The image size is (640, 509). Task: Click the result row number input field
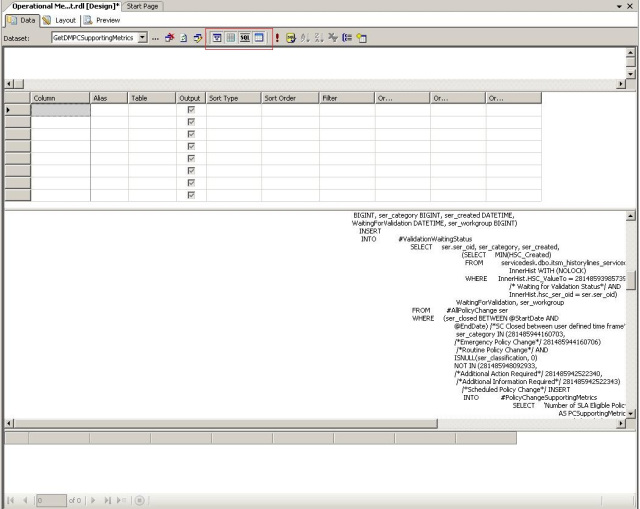pos(51,500)
